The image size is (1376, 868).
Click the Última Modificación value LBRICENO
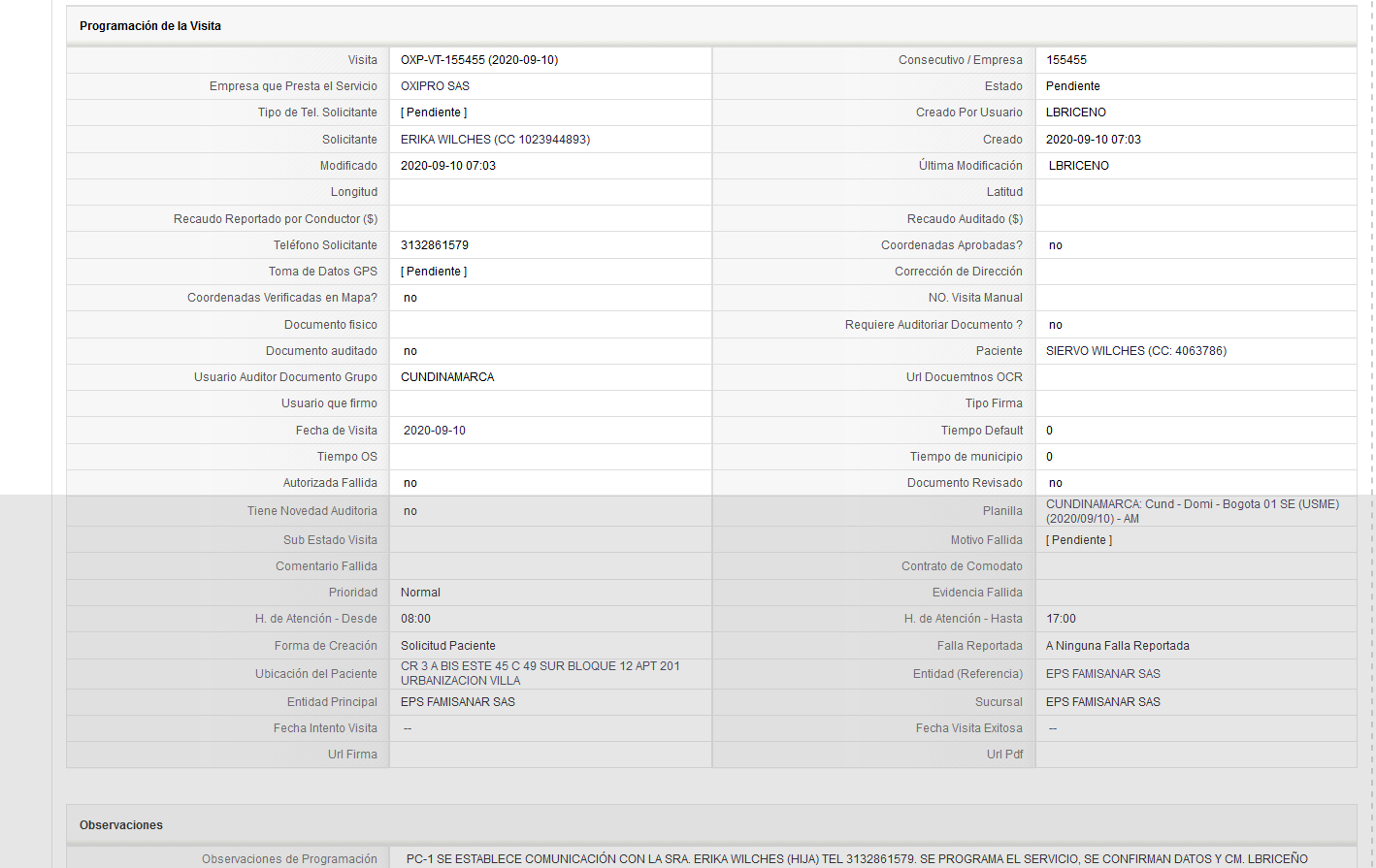point(1079,166)
